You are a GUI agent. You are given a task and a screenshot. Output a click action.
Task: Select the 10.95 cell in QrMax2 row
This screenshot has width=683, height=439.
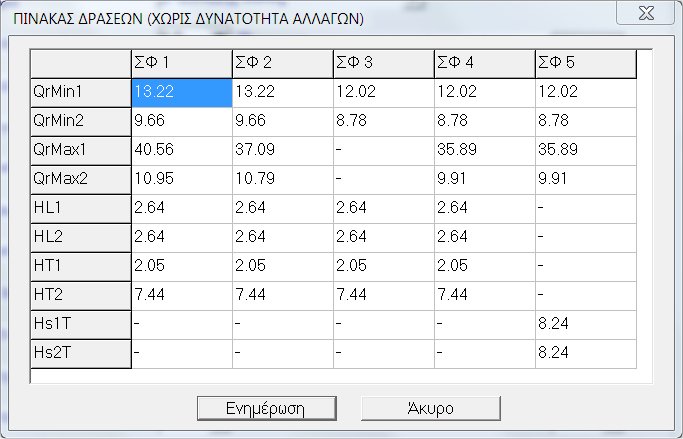tap(181, 179)
